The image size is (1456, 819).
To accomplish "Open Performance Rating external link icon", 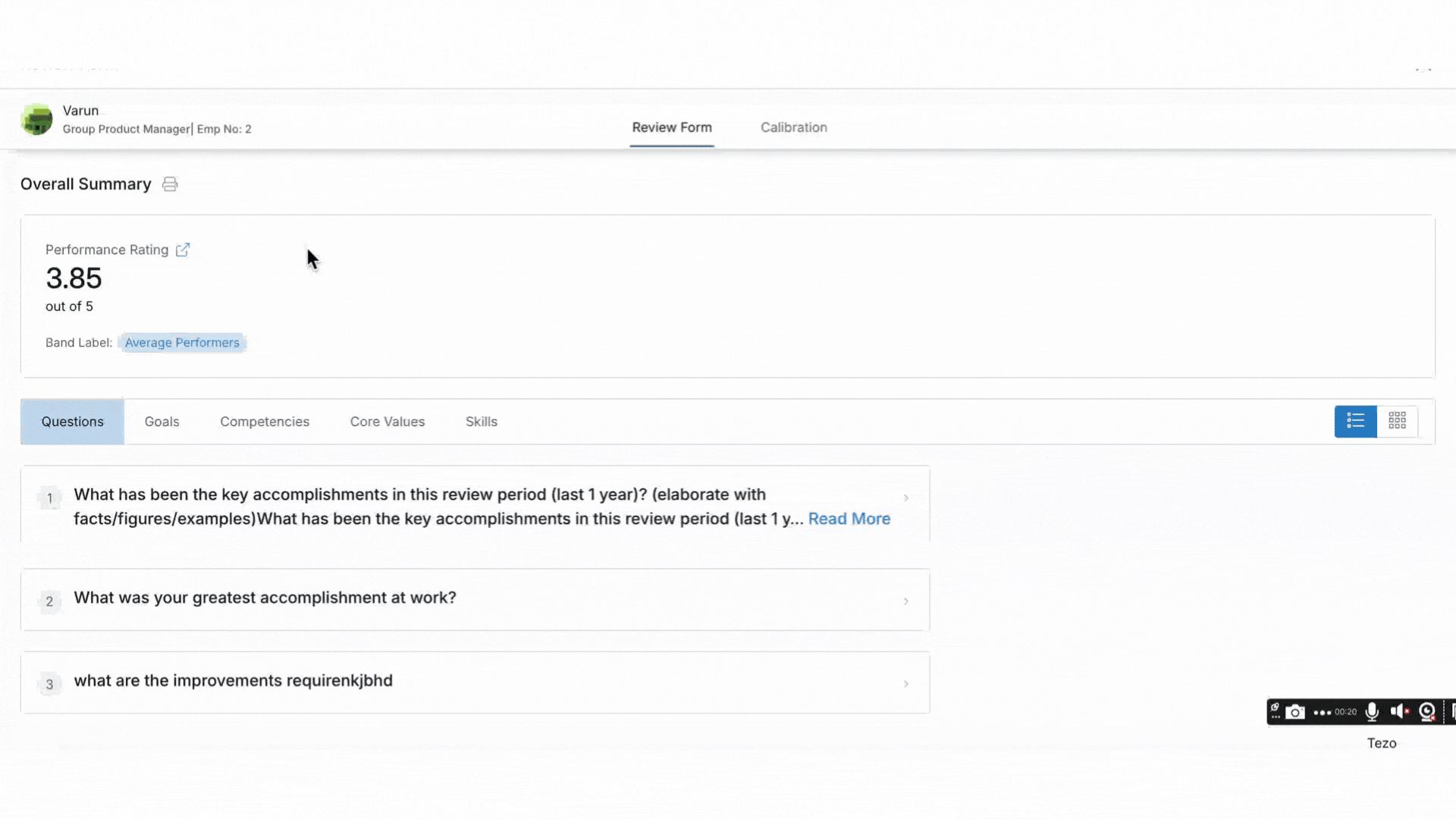I will pos(182,250).
